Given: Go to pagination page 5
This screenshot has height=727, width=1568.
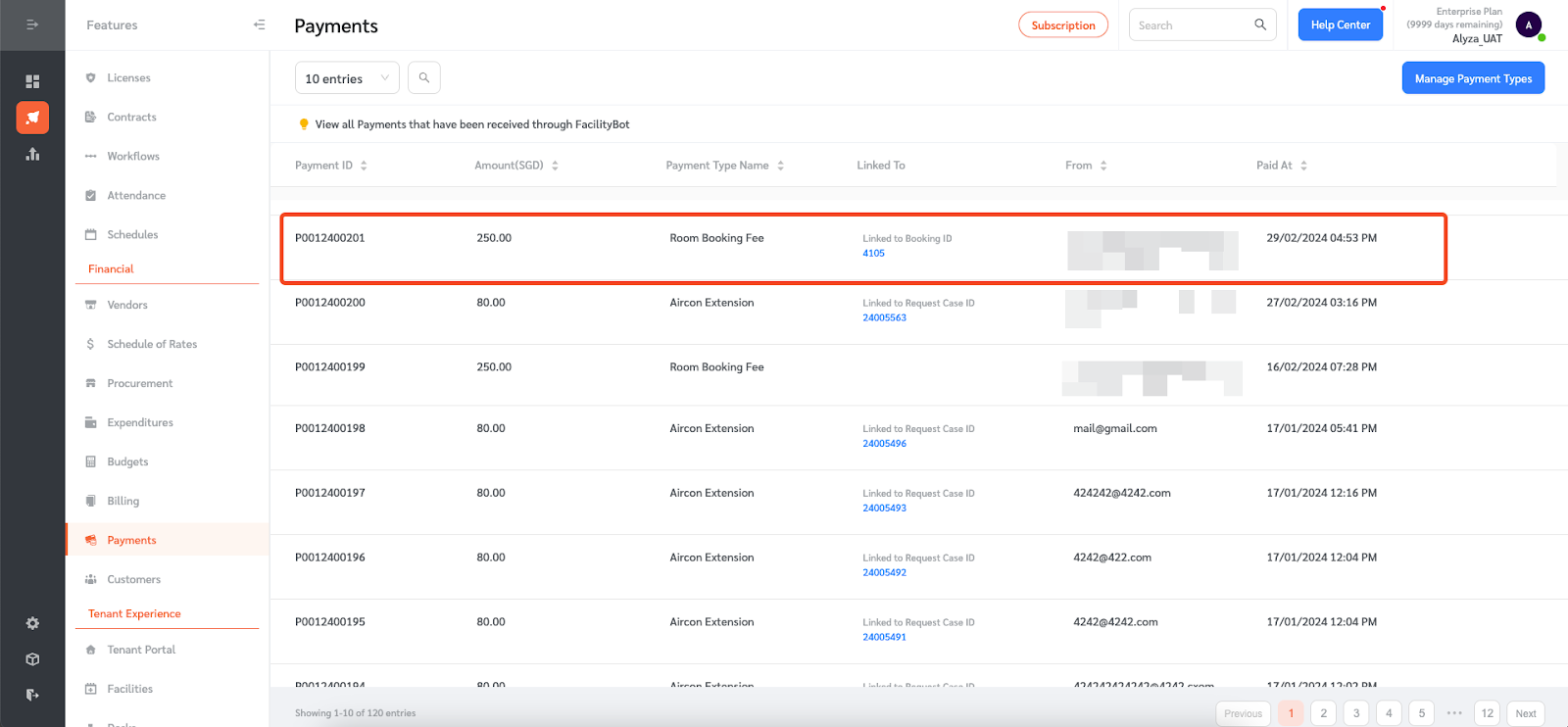Looking at the screenshot, I should pos(1421,713).
